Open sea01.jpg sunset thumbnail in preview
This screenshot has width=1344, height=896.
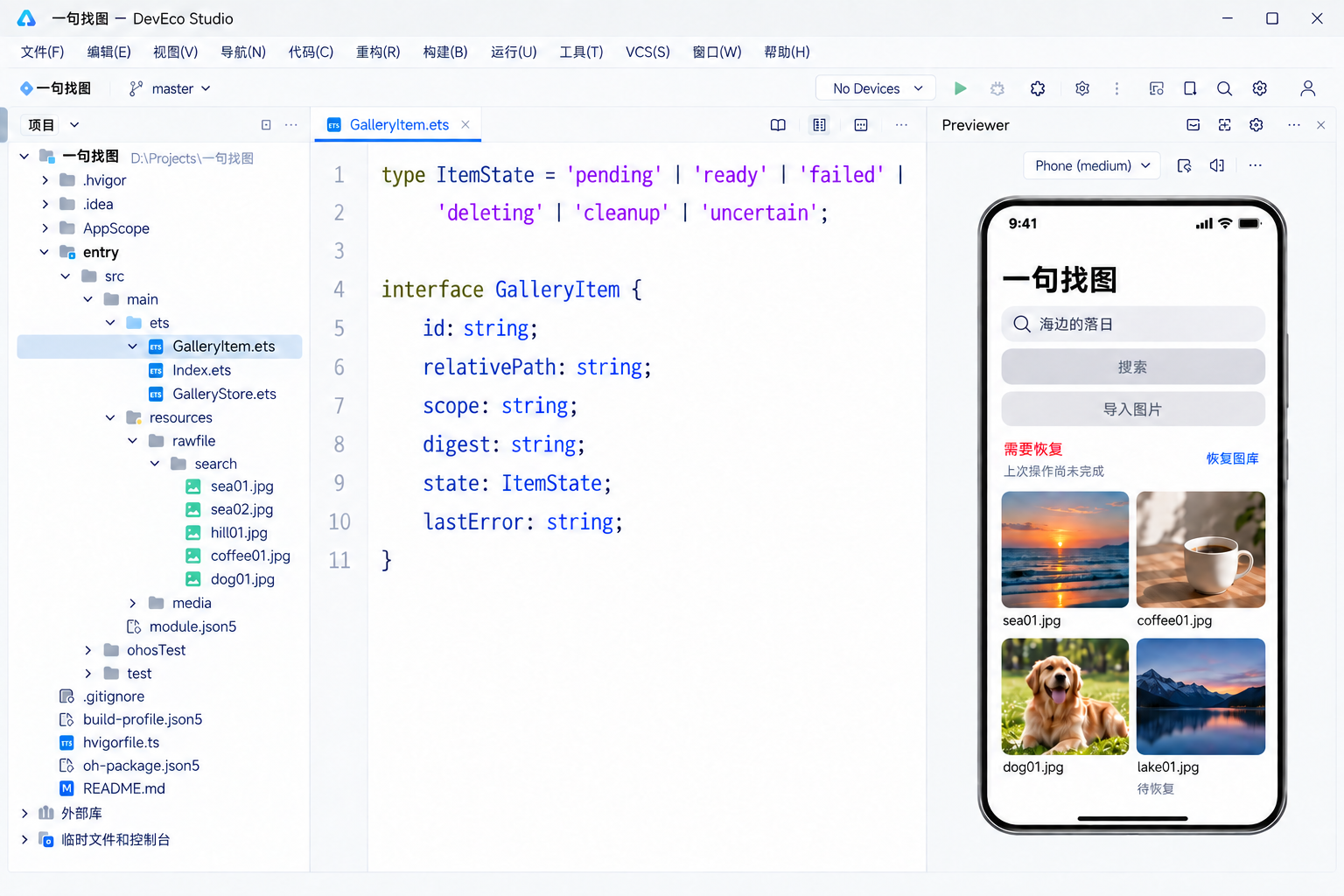point(1065,549)
